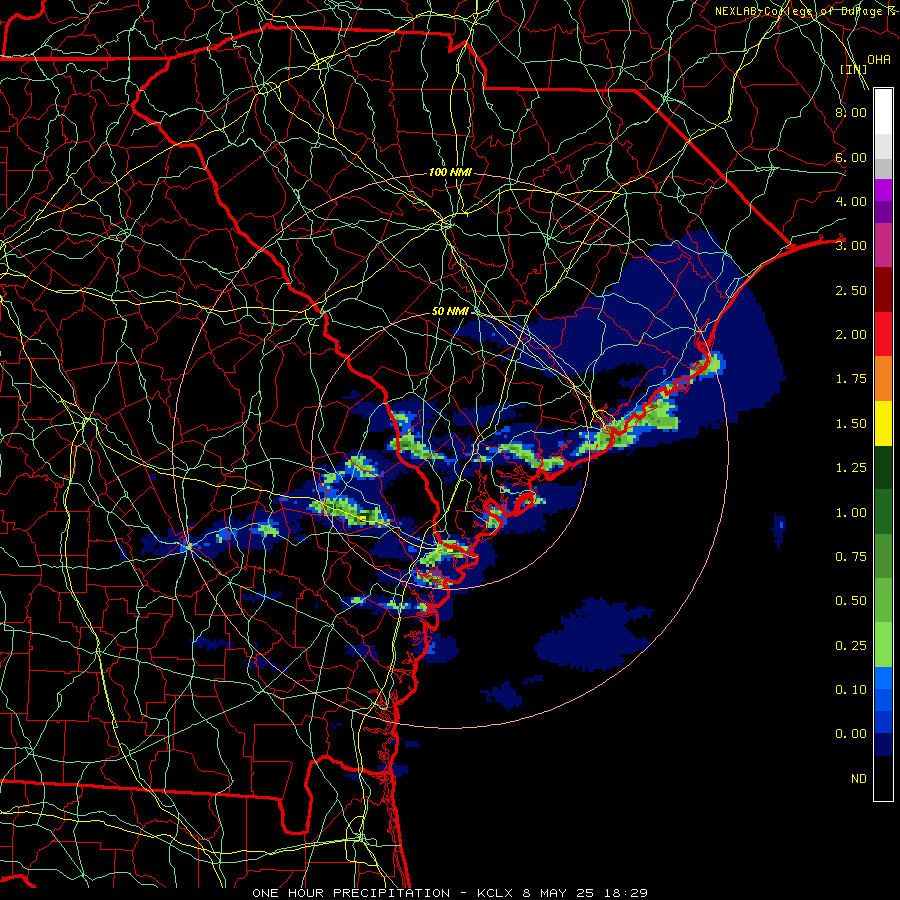The height and width of the screenshot is (900, 900).
Task: Click the bright magenta swatch above 4.00
Action: click(883, 190)
